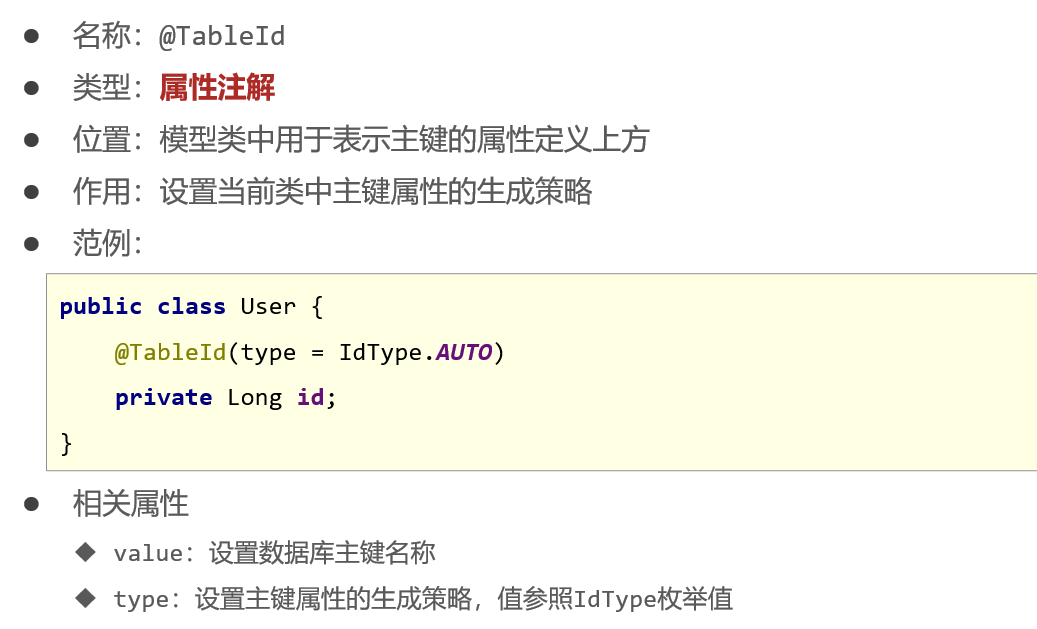Click the 模型类中用于表示主键的属性定义上方 text
This screenshot has width=1037, height=629.
404,140
